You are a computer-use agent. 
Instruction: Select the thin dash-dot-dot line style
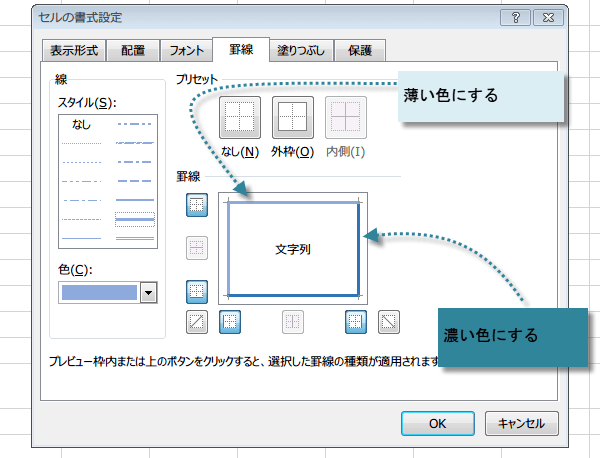coord(82,181)
